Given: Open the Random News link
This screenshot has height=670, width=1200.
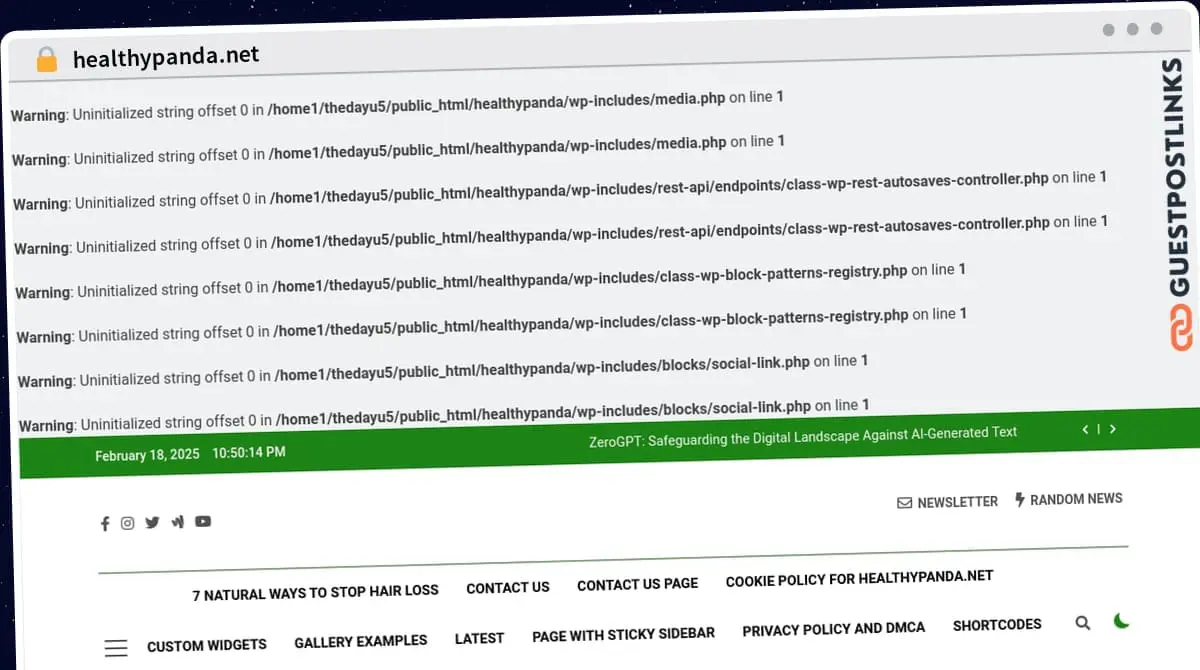Looking at the screenshot, I should 1069,498.
